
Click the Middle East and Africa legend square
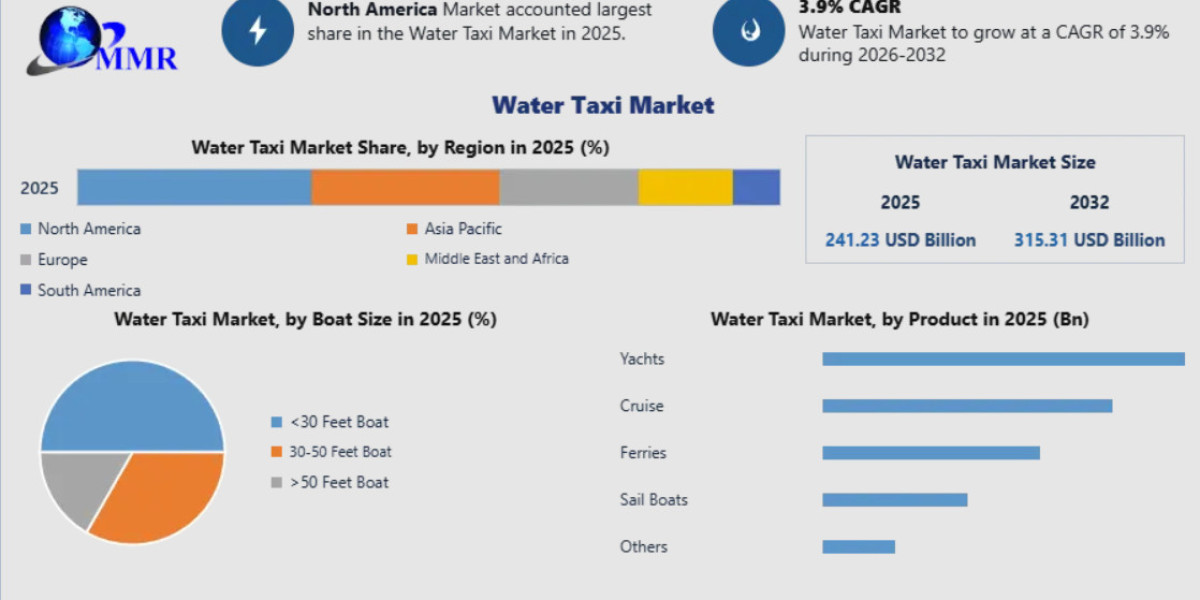point(411,259)
